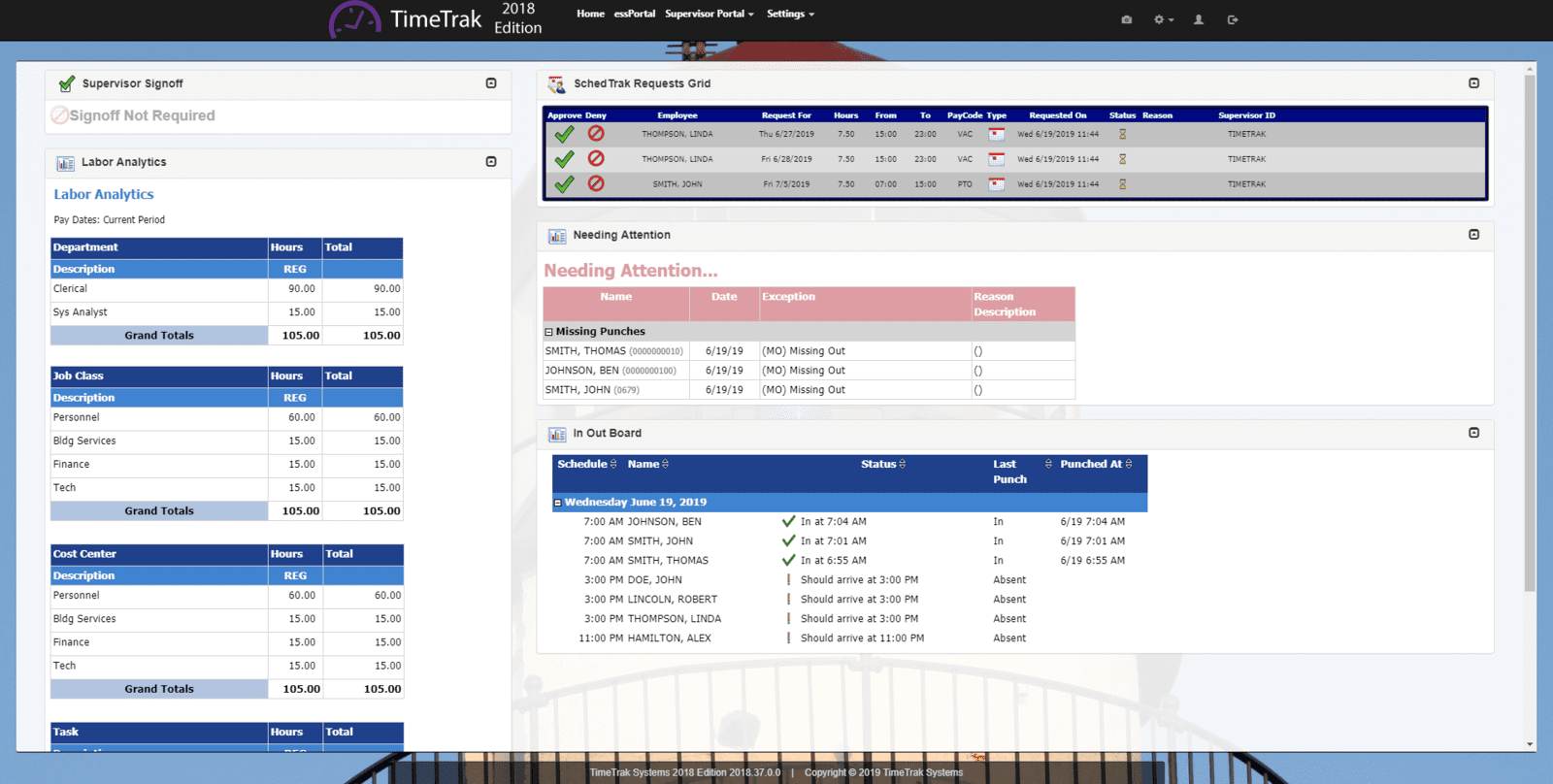Sort In Out Board by Last Punch

[1048, 464]
